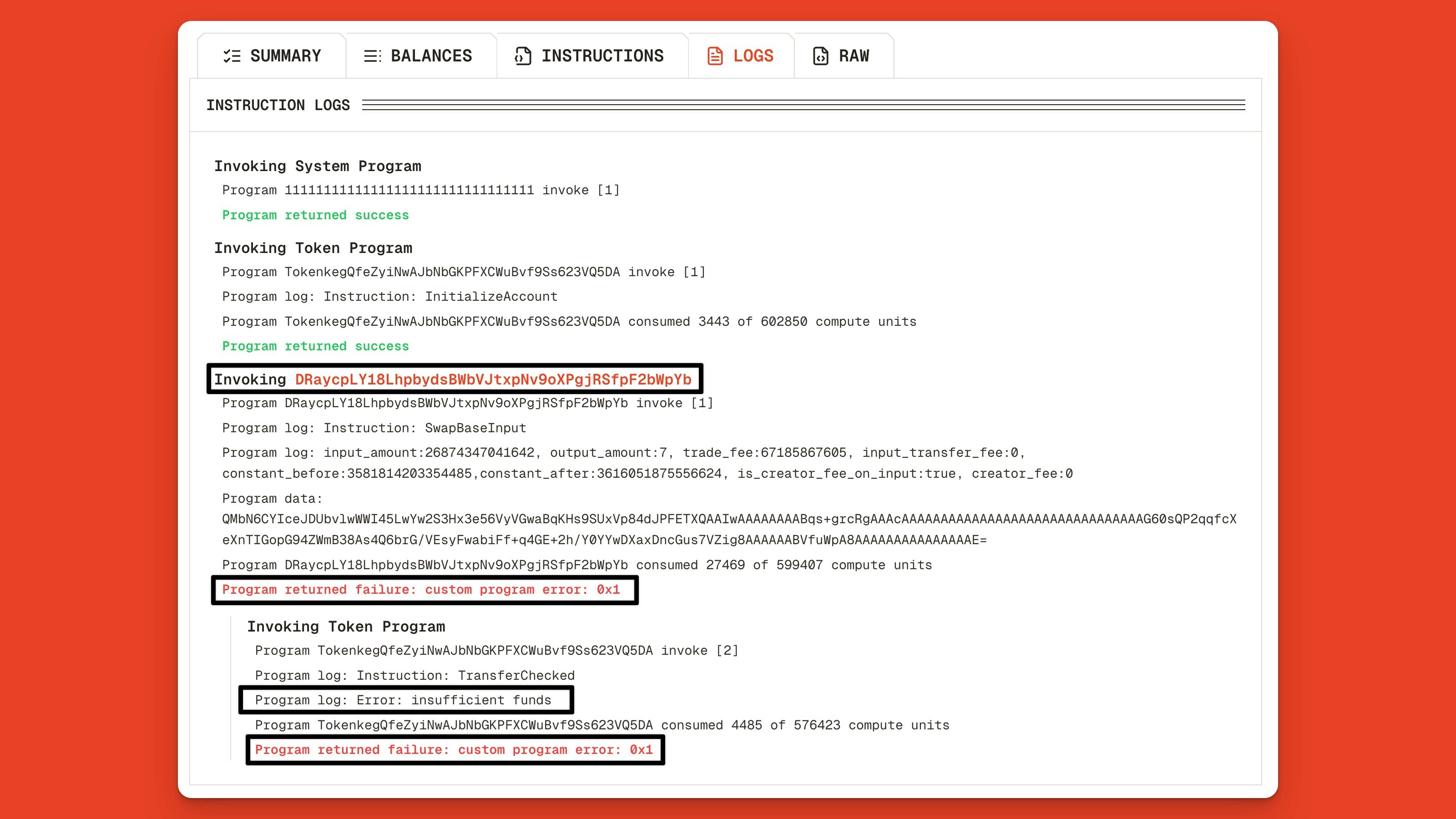Click the boxed TransferChecked failure message

455,750
